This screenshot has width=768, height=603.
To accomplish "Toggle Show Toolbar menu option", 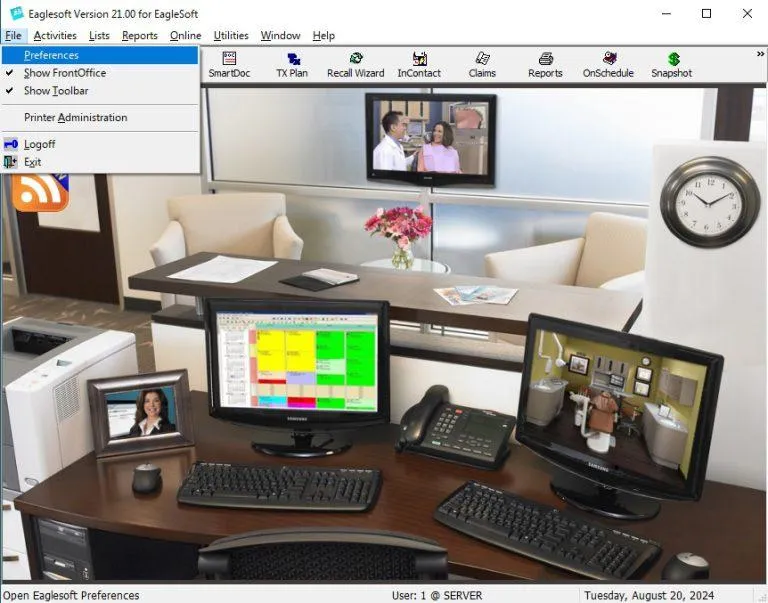I will pos(100,91).
